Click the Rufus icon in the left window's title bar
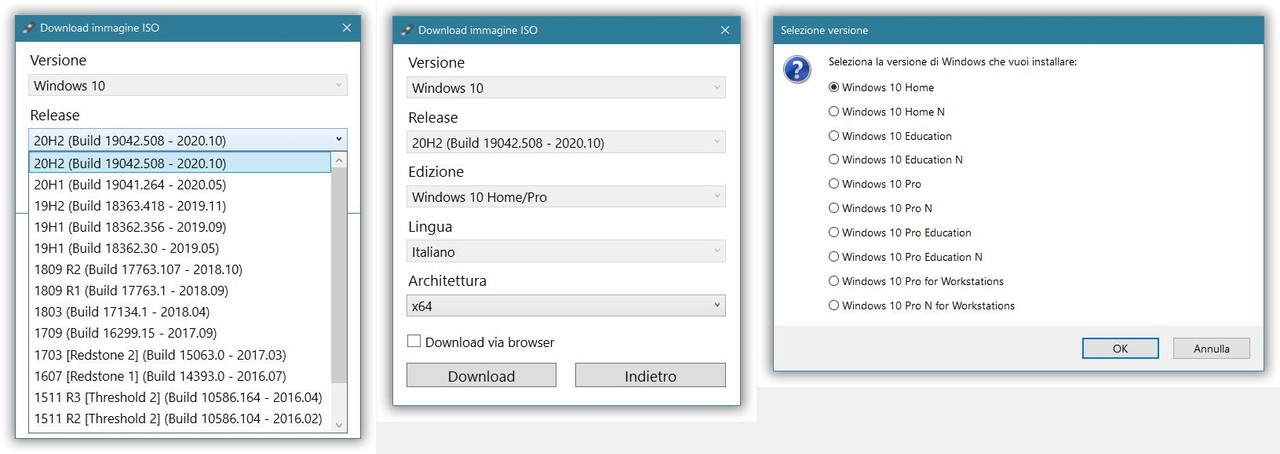The height and width of the screenshot is (454, 1280). (x=29, y=28)
